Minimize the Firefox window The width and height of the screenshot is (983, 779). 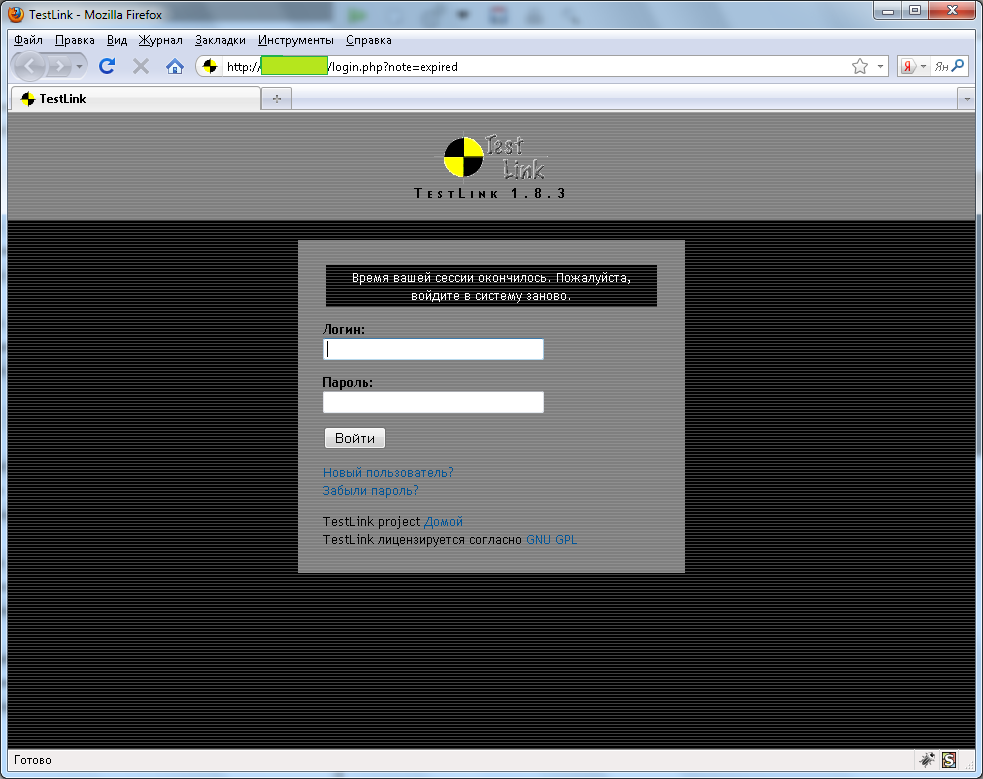coord(888,11)
